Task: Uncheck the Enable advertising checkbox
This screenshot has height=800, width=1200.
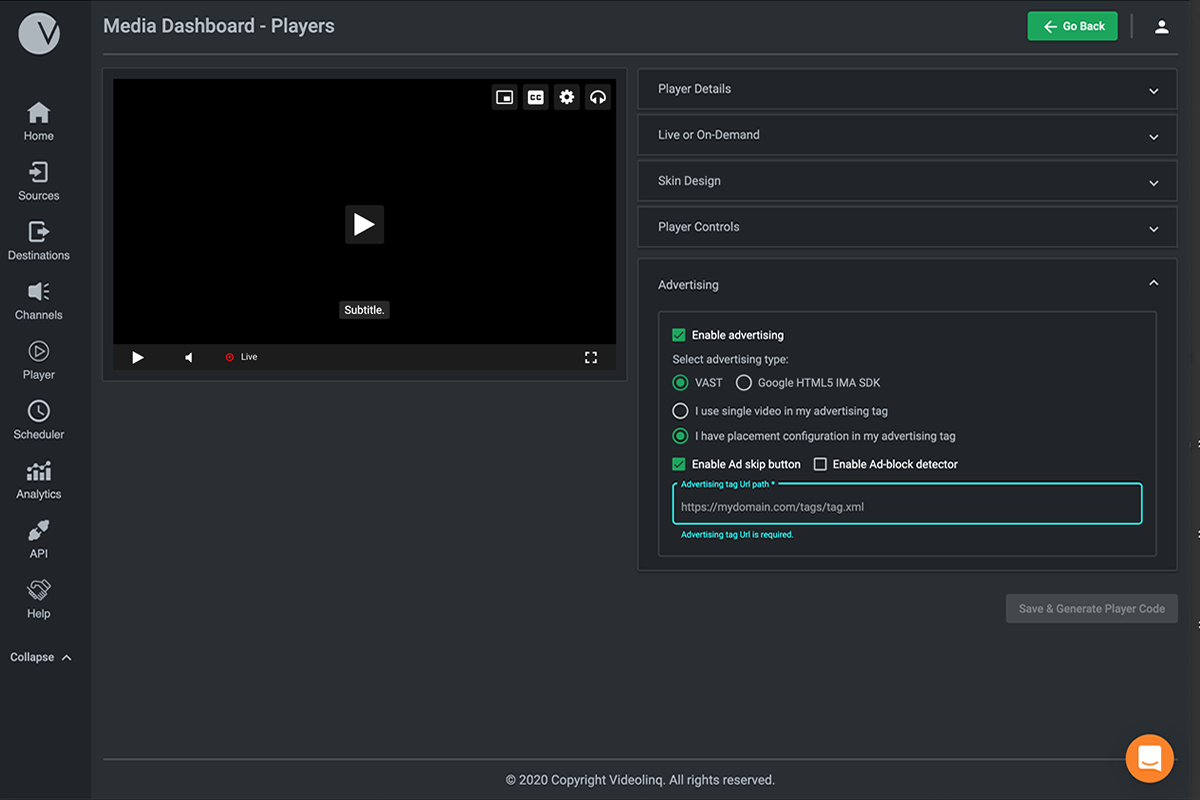Action: 679,335
